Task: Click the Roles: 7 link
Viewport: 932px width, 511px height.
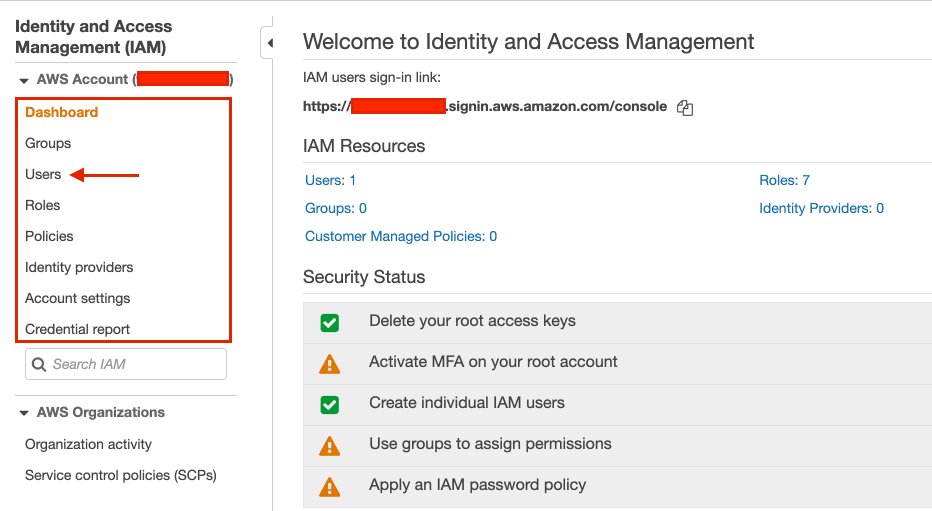Action: [x=784, y=180]
